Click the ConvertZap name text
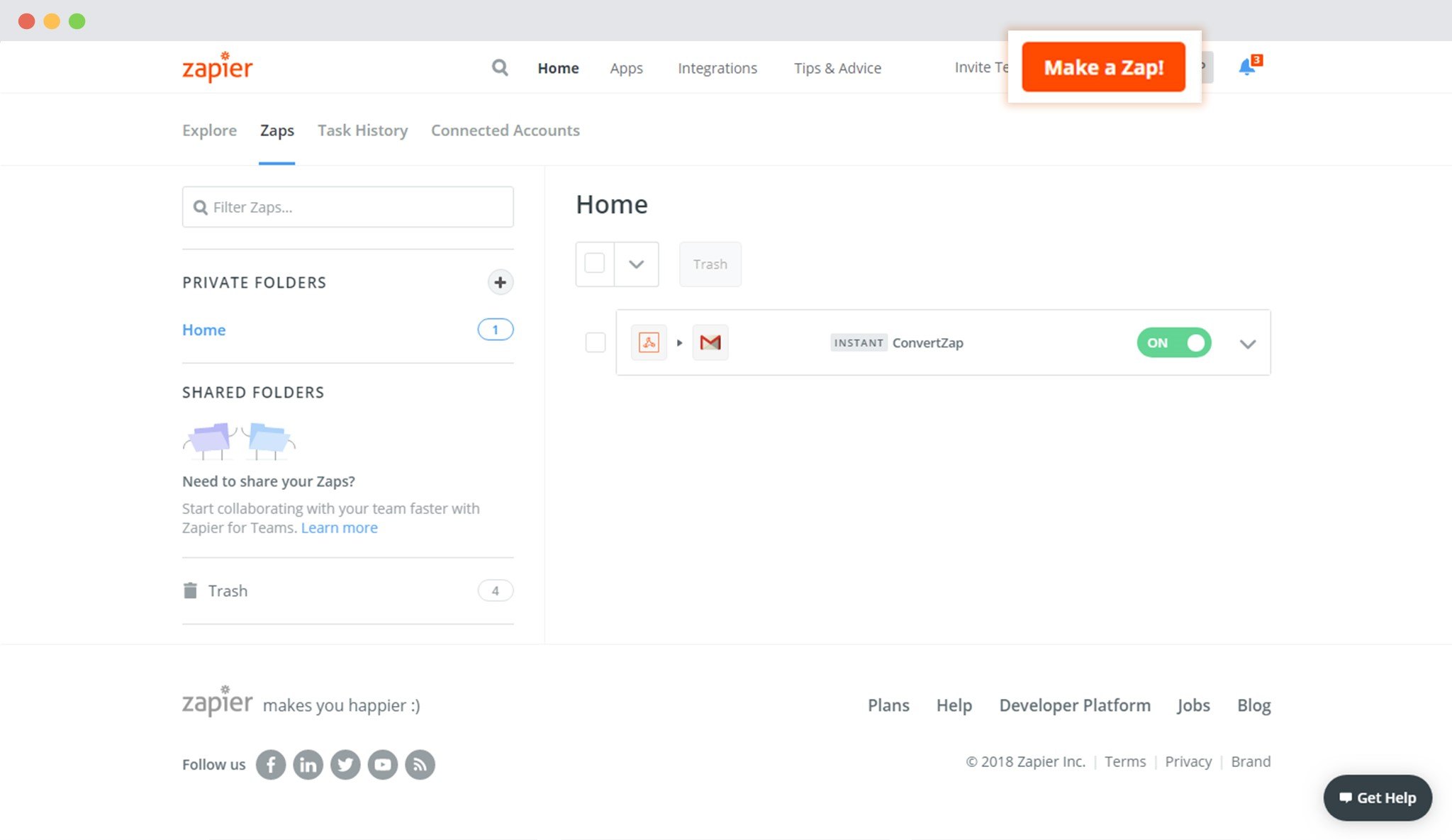The width and height of the screenshot is (1452, 840). pyautogui.click(x=927, y=343)
